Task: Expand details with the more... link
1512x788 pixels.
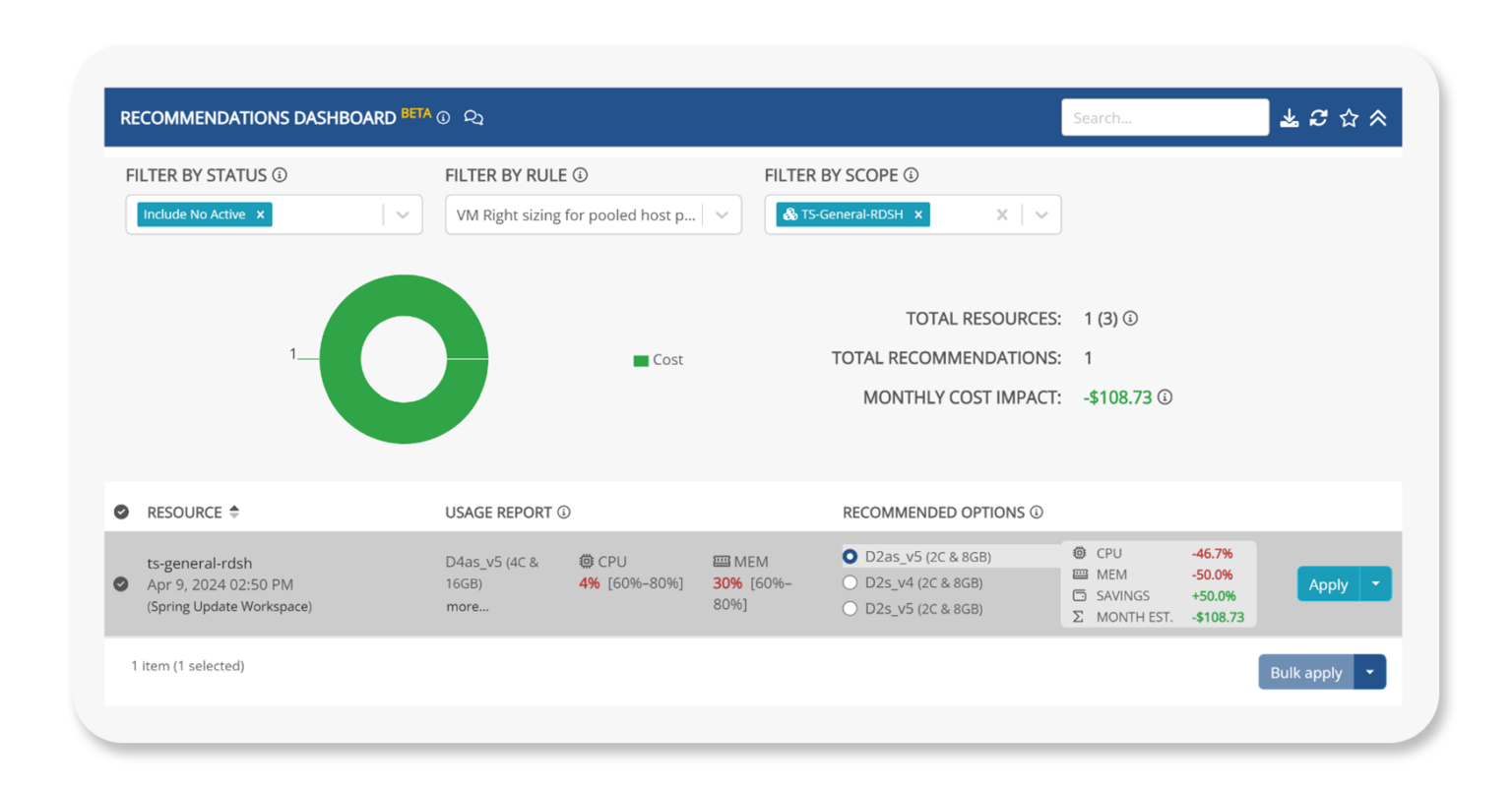Action: coord(467,606)
